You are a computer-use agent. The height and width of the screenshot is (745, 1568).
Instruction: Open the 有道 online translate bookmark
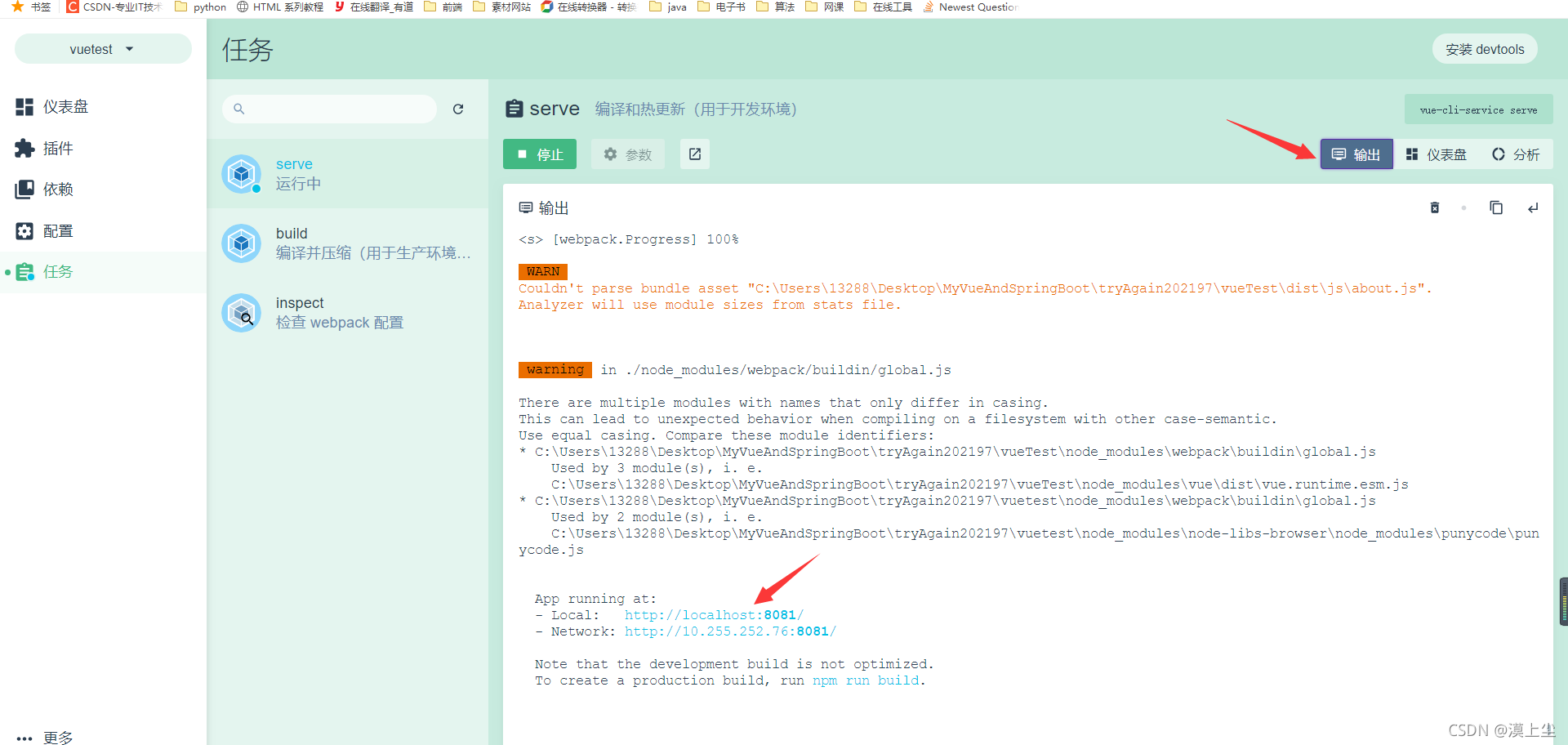(x=374, y=7)
